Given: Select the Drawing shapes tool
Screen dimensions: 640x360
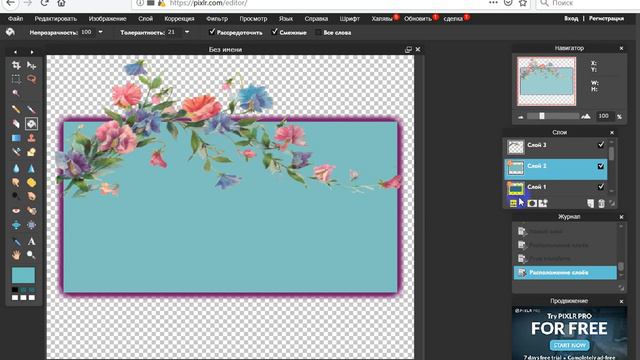Looking at the screenshot, I should coord(31,152).
